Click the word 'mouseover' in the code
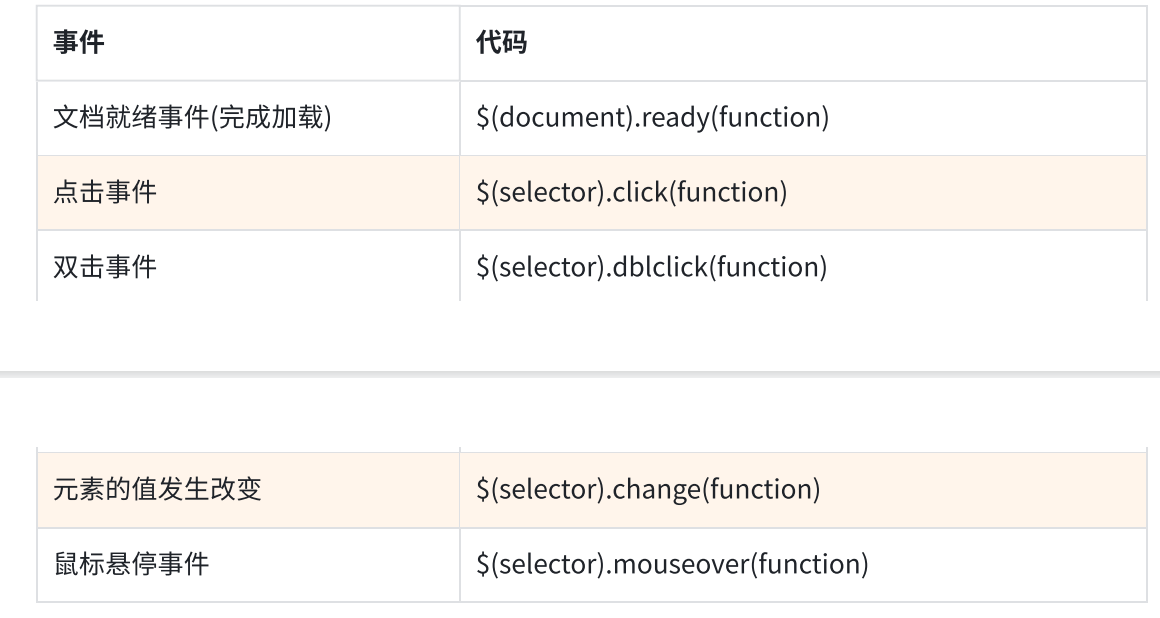This screenshot has width=1160, height=618. (x=679, y=564)
